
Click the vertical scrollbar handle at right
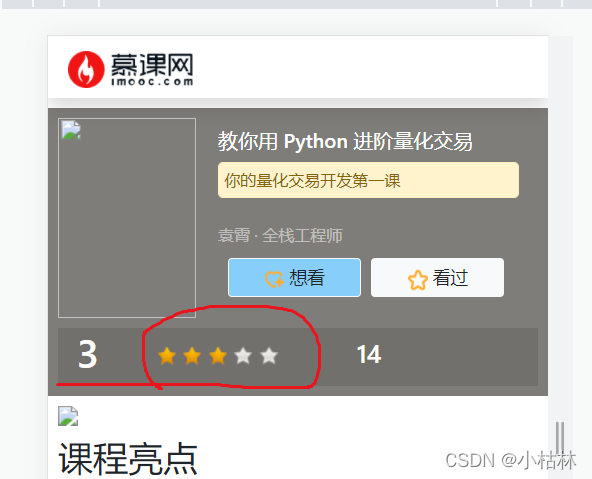pos(560,438)
